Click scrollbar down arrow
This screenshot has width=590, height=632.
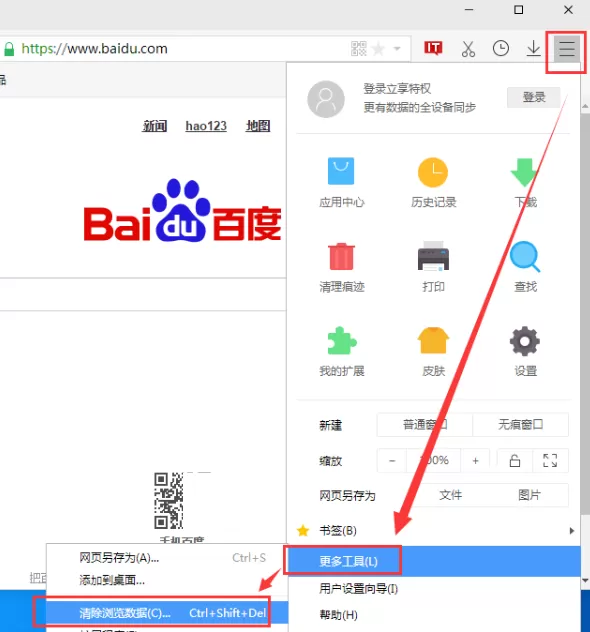click(x=585, y=581)
